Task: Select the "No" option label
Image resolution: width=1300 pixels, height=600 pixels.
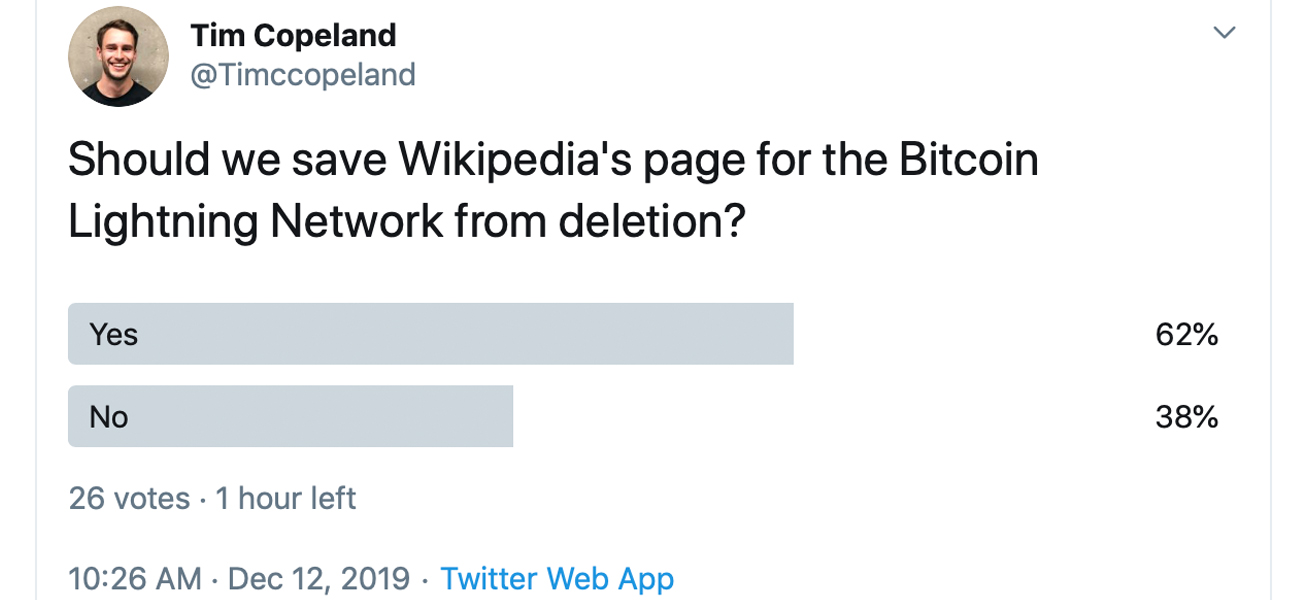Action: pyautogui.click(x=109, y=416)
